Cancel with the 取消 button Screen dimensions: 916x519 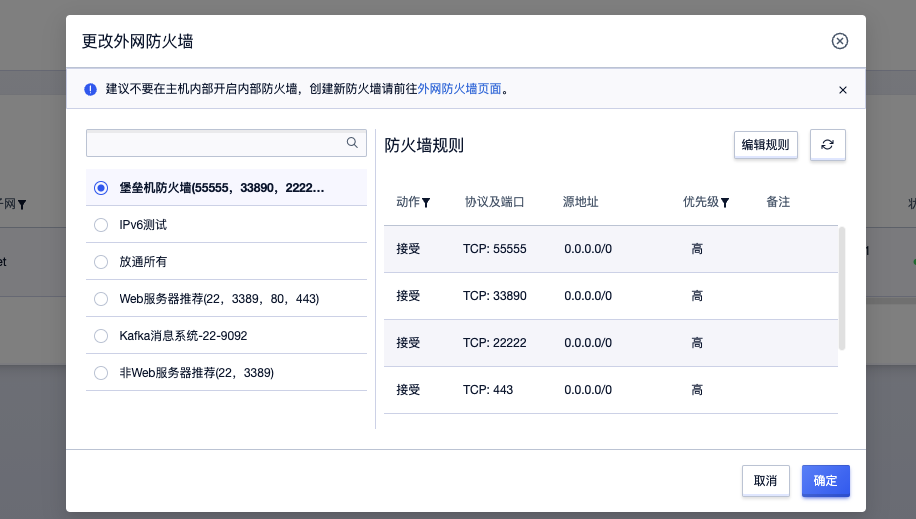(x=765, y=481)
